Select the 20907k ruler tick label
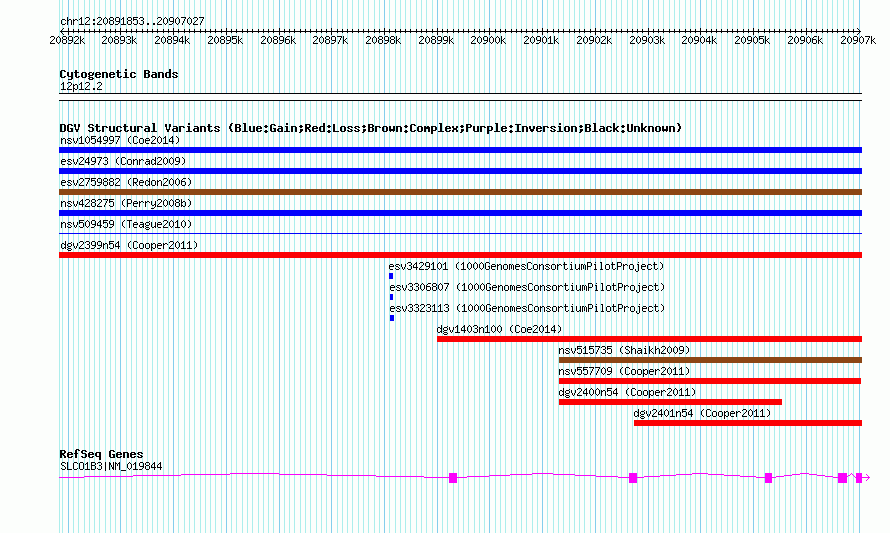This screenshot has height=533, width=890. 858,40
